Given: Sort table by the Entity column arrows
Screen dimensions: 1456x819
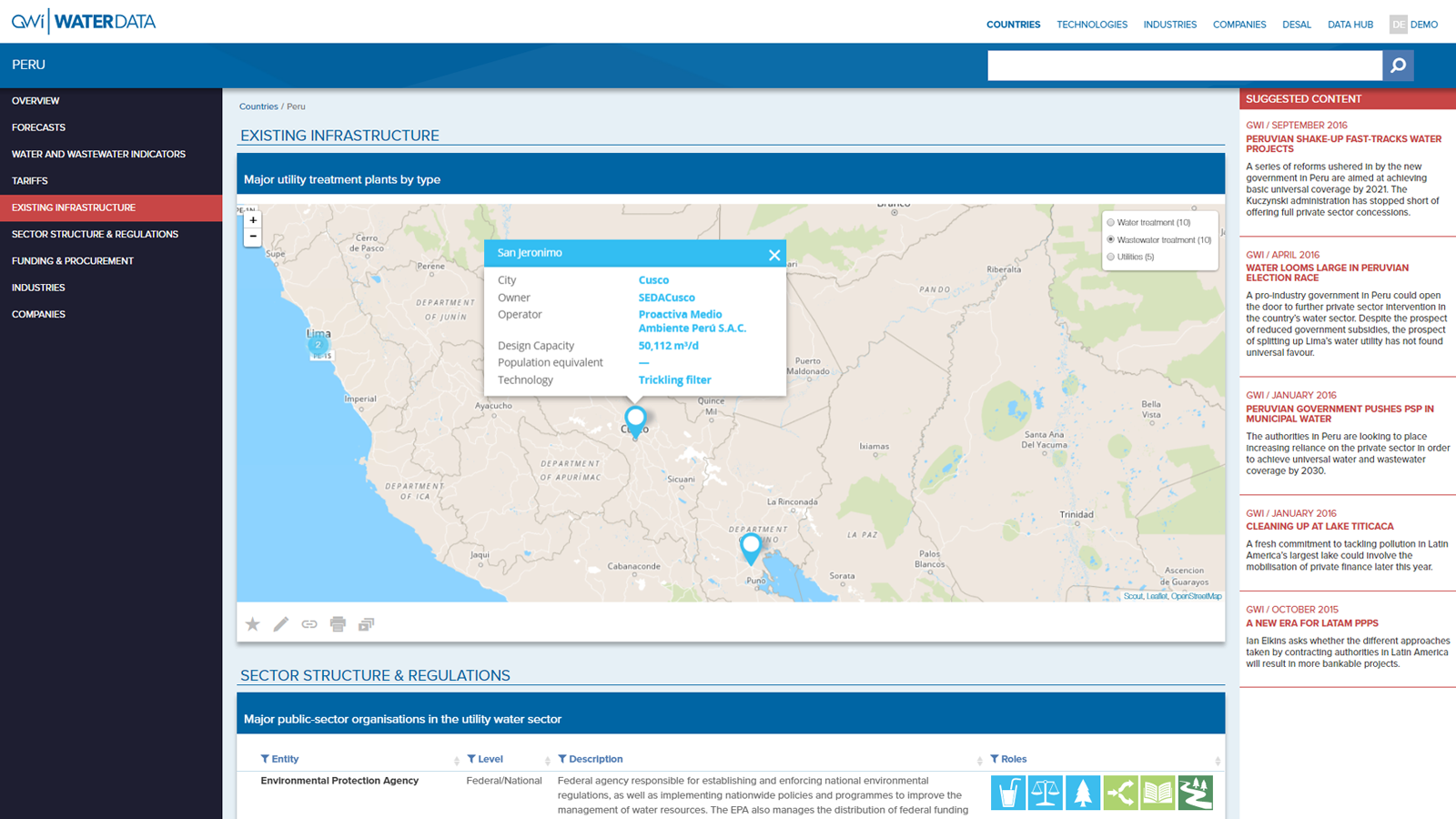Looking at the screenshot, I should 457,761.
